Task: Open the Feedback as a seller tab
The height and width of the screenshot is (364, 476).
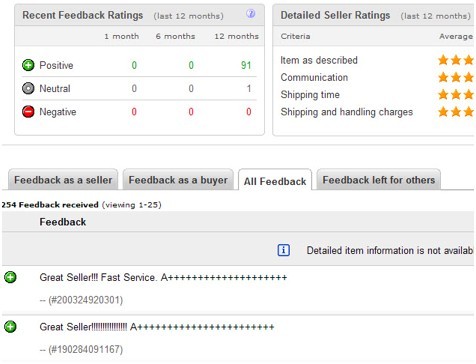Action: (x=63, y=180)
